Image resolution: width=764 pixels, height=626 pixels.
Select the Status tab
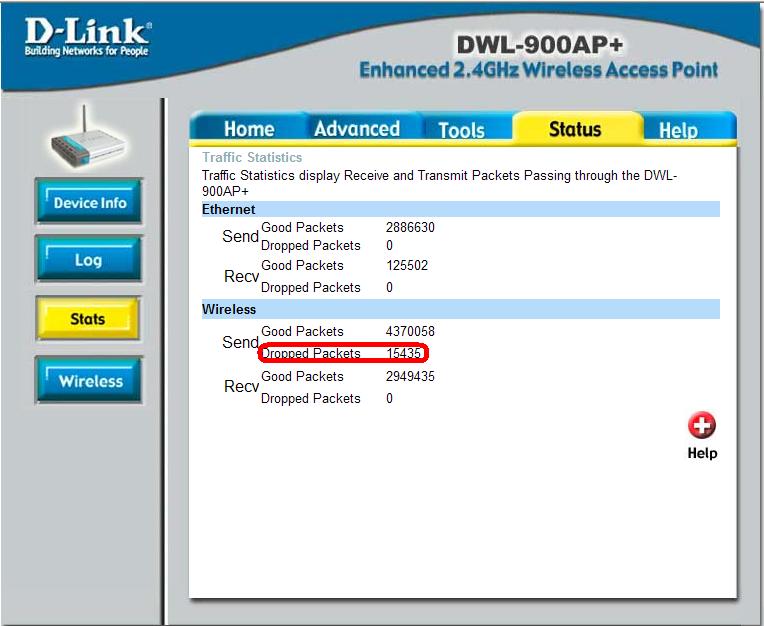click(x=575, y=129)
